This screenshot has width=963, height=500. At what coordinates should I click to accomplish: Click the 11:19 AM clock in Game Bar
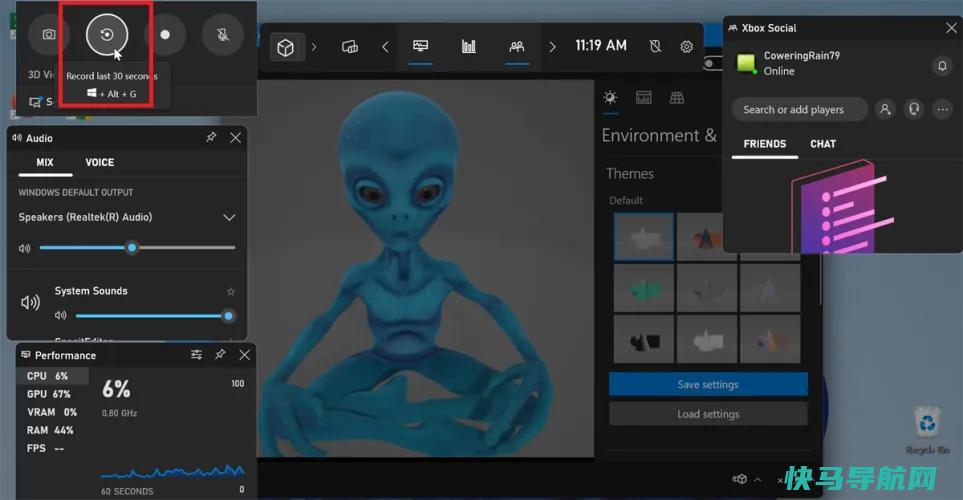[601, 45]
